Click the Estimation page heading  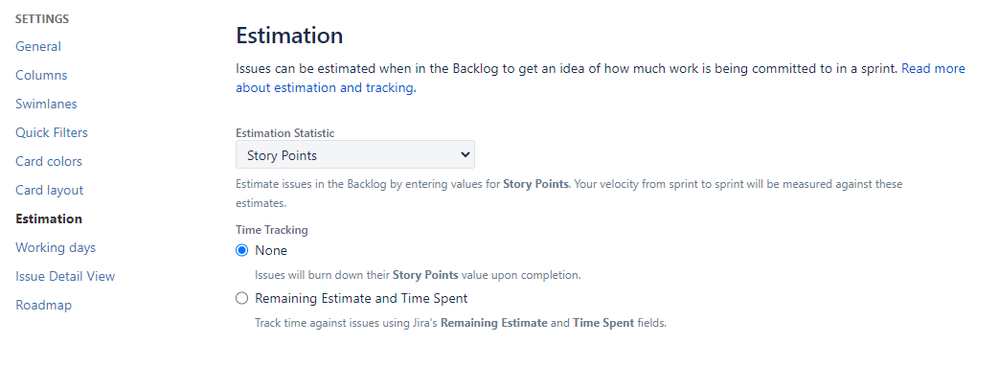coord(289,35)
